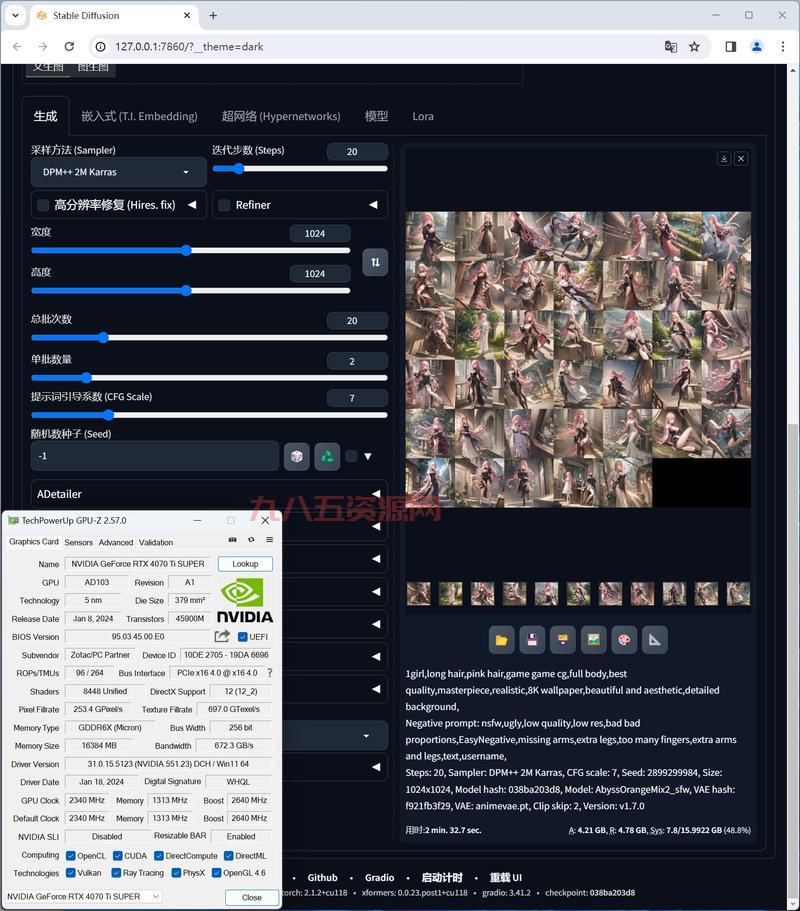Open the Chrome three-dot menu
800x911 pixels.
click(783, 46)
